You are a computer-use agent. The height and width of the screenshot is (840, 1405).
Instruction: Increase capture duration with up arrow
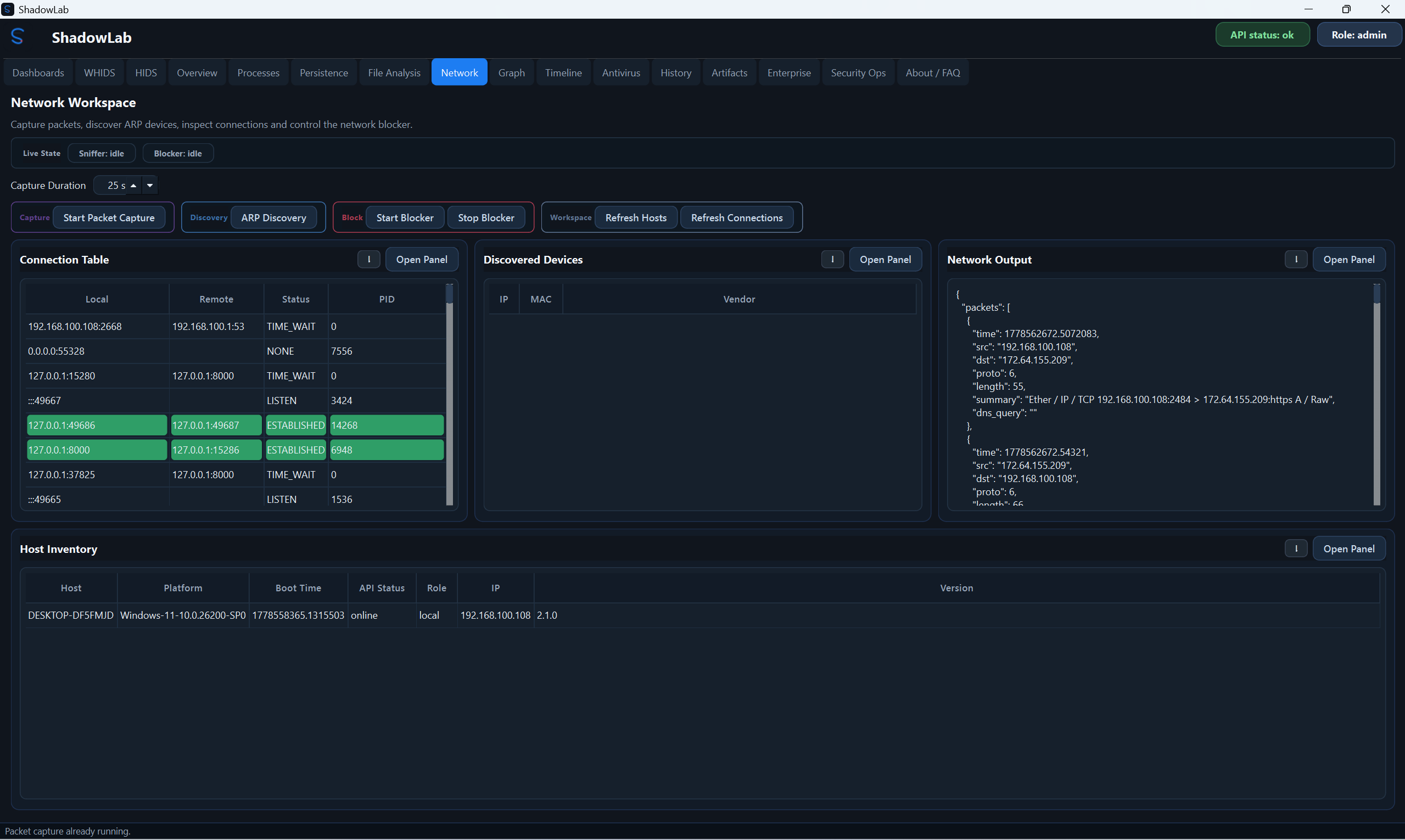click(x=133, y=186)
